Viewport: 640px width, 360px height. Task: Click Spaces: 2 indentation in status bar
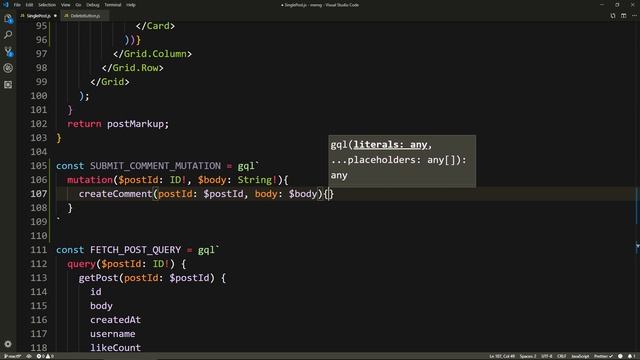click(528, 356)
